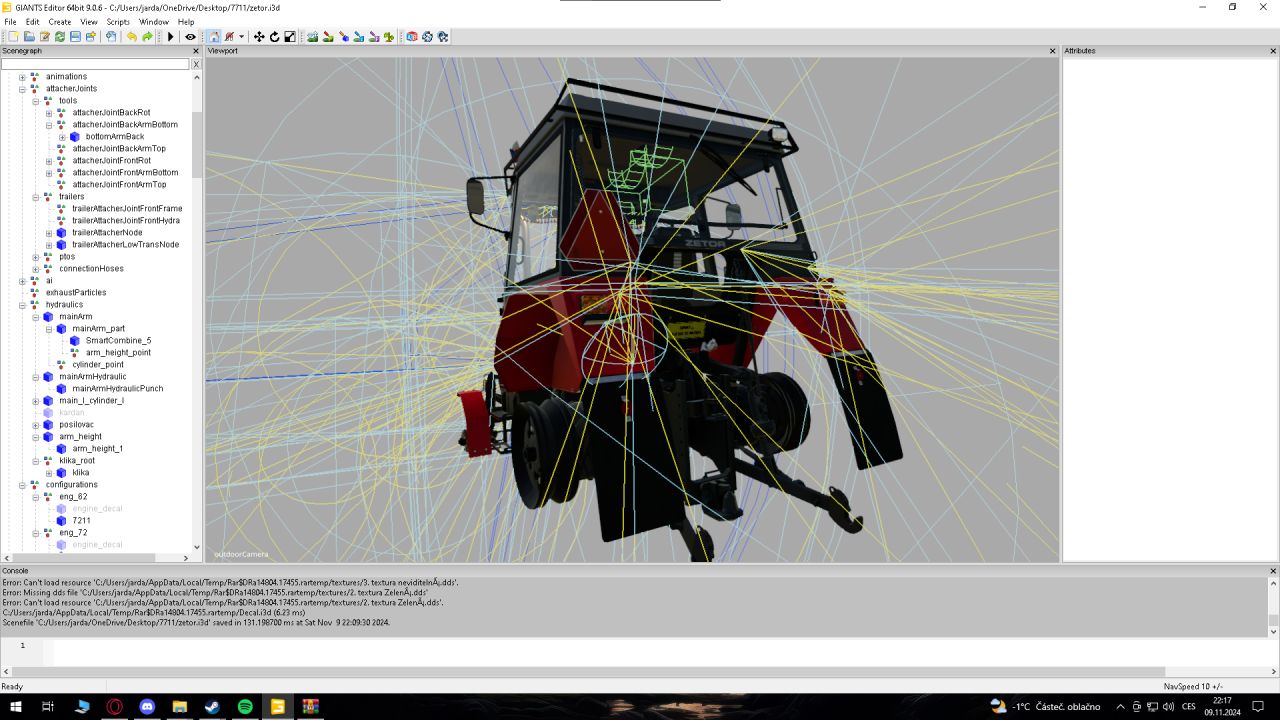Open File Explorer from the taskbar

point(179,706)
